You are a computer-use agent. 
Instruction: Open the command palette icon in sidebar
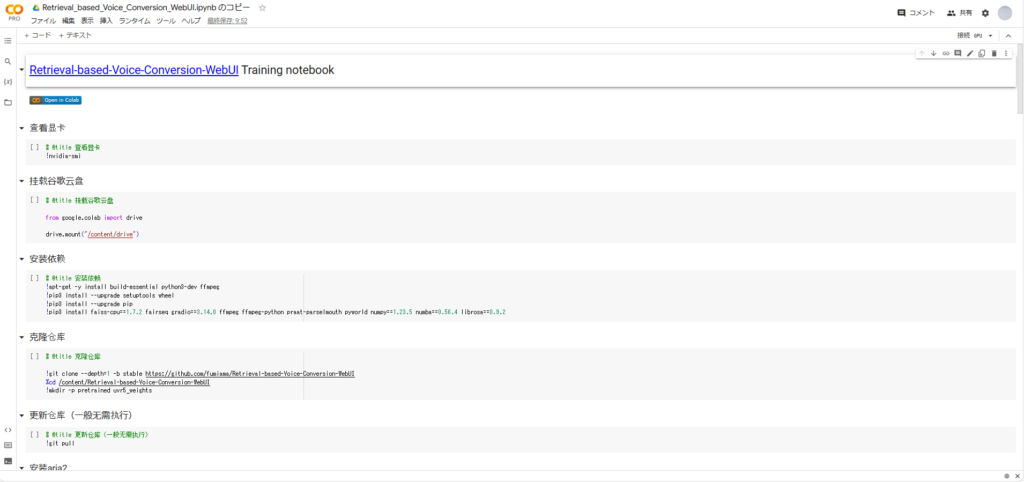coord(8,445)
